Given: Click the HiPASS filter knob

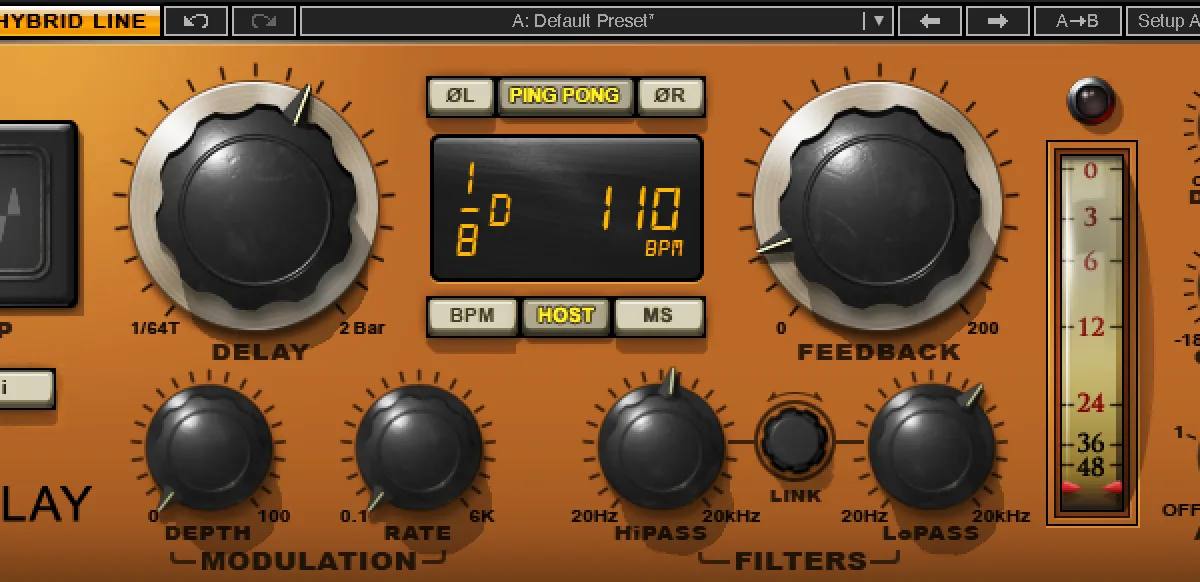Looking at the screenshot, I should point(661,445).
